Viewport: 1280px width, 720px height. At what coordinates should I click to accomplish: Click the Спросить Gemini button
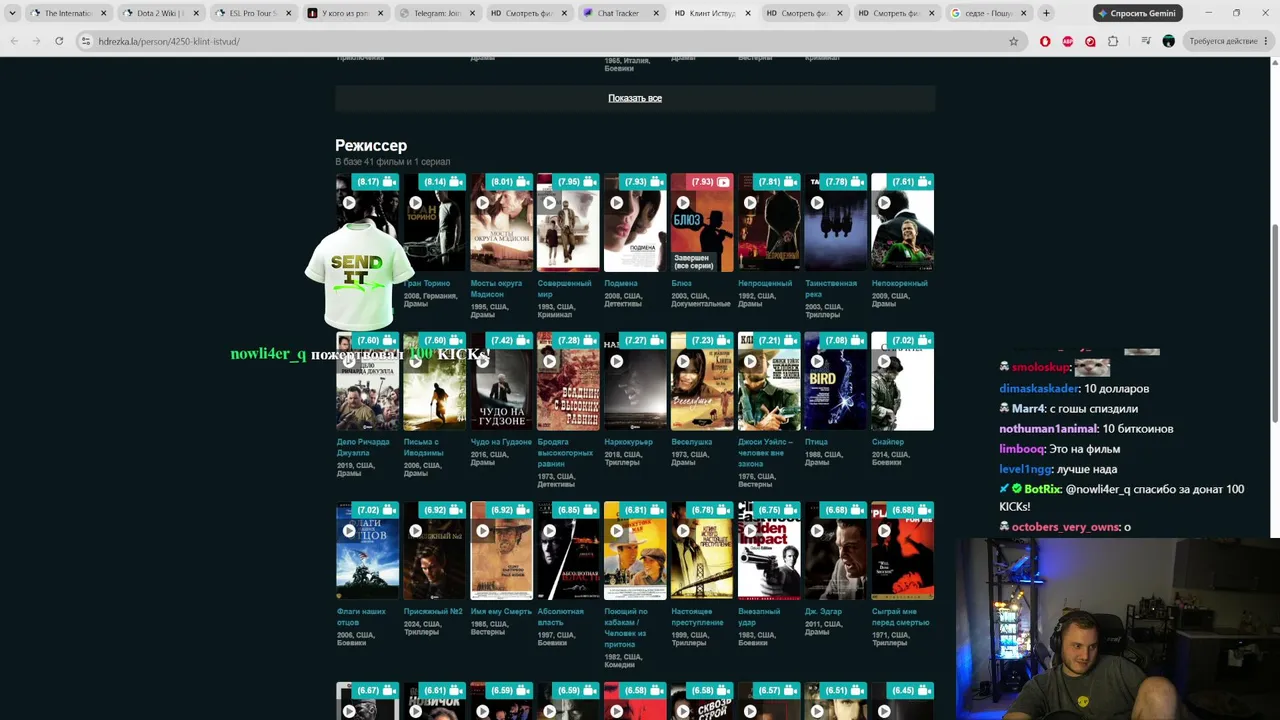[1138, 13]
